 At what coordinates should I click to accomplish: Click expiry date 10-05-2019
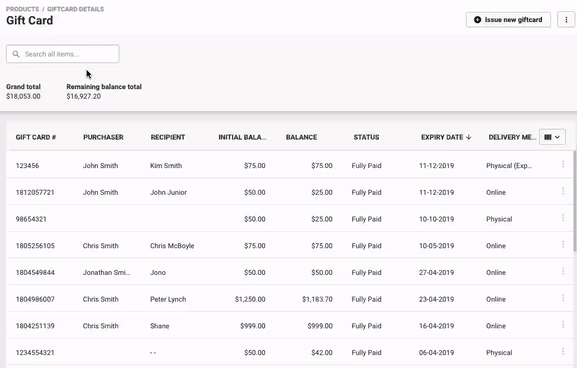coord(436,246)
